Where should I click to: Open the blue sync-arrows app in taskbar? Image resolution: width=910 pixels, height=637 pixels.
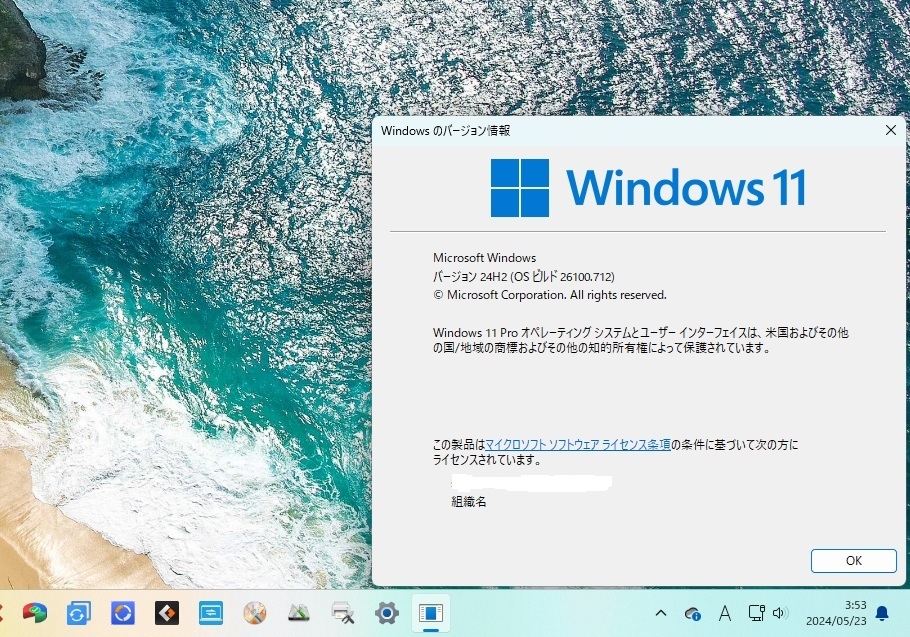click(x=78, y=613)
